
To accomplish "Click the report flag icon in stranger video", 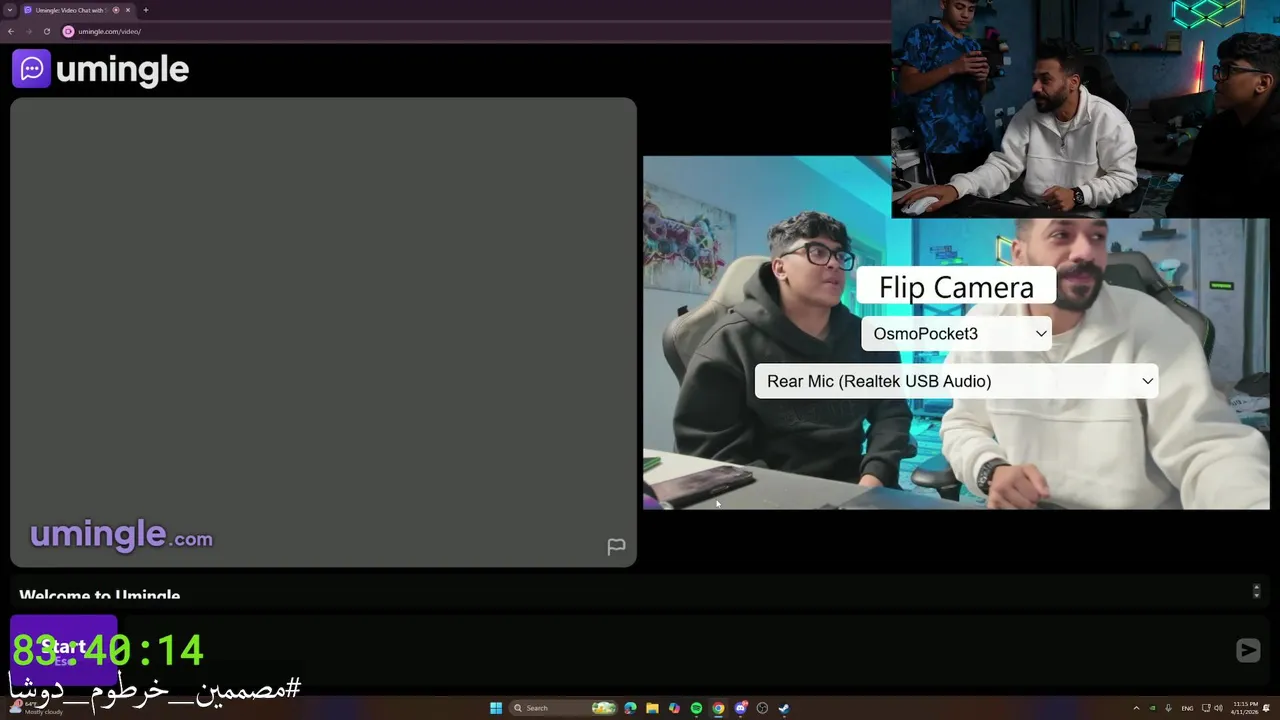I will [x=616, y=546].
